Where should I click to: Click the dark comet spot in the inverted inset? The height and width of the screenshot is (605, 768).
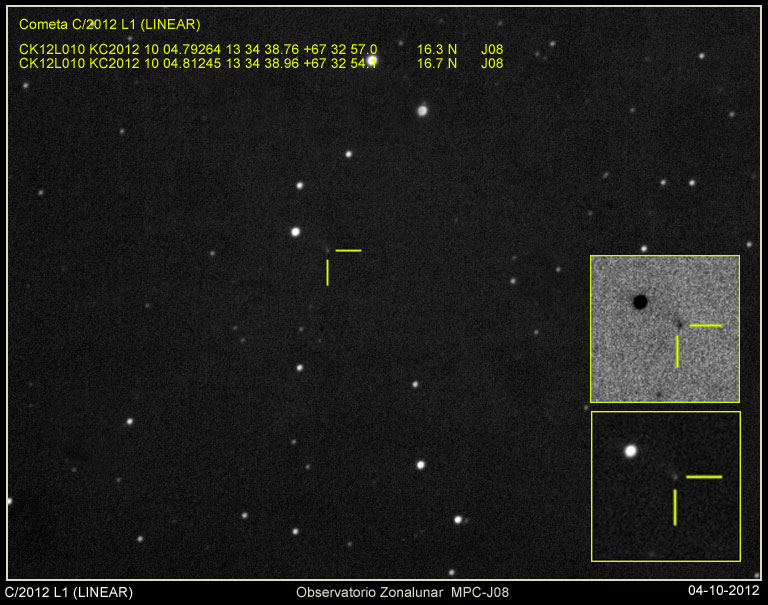678,324
